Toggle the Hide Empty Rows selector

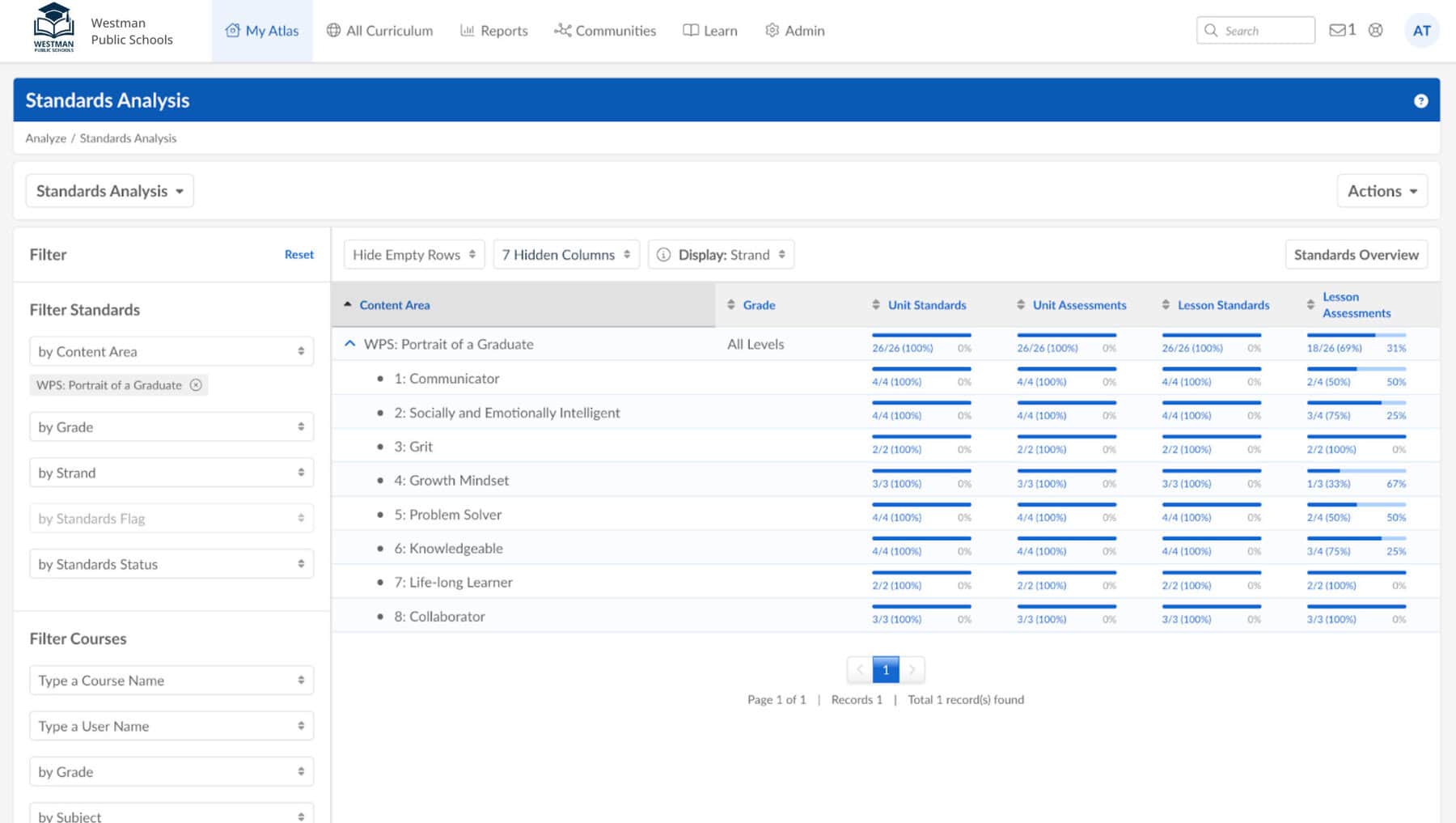point(414,255)
